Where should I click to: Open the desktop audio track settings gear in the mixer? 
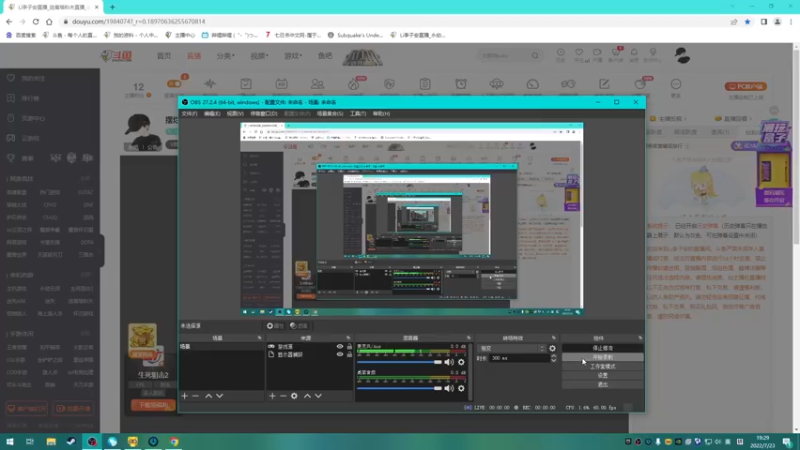click(461, 388)
